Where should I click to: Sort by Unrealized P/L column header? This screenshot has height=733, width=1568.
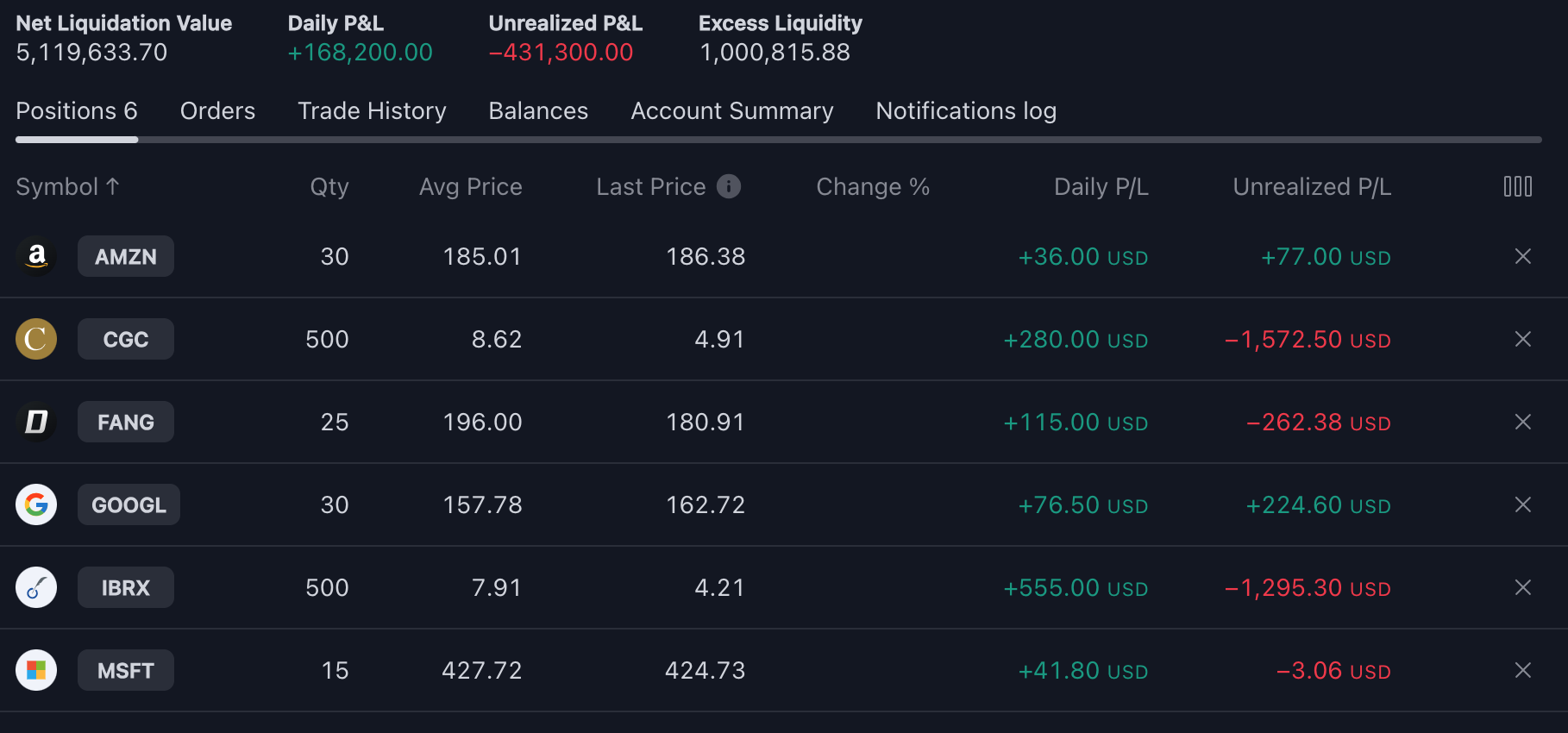tap(1311, 187)
